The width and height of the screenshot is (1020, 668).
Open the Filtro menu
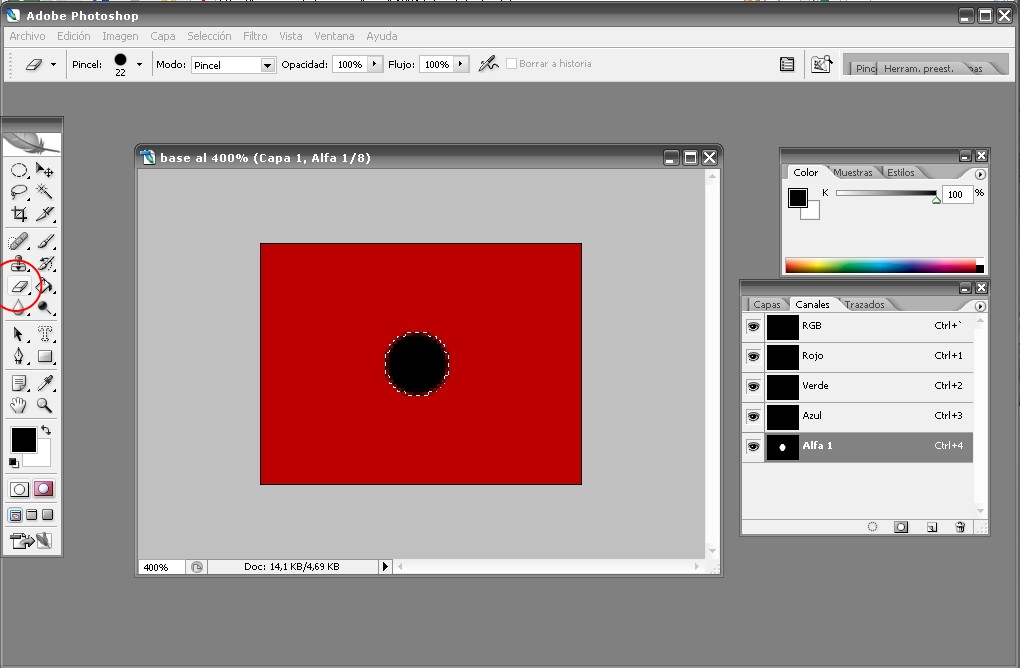tap(255, 36)
